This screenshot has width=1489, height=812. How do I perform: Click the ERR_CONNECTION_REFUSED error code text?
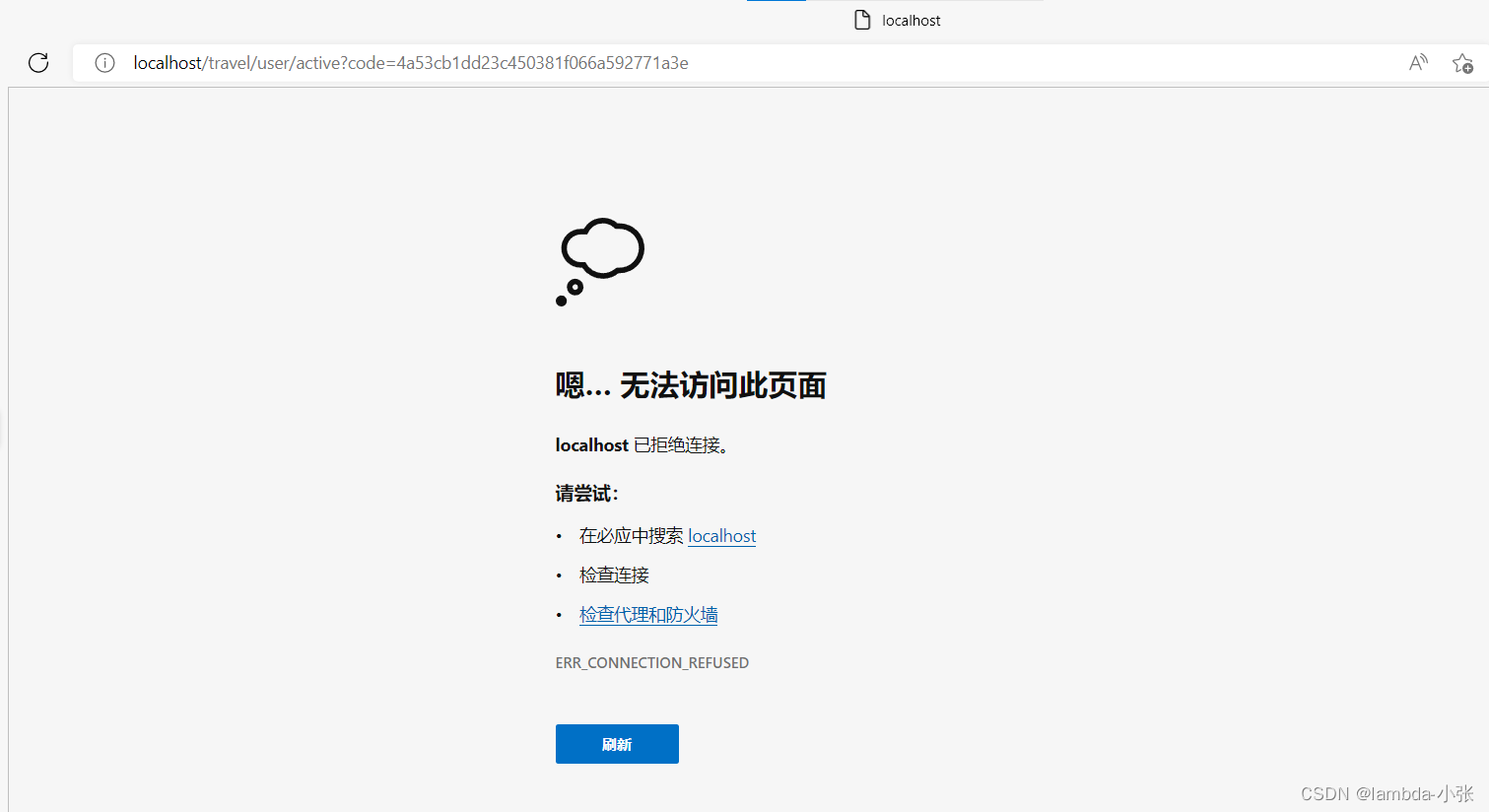tap(651, 662)
